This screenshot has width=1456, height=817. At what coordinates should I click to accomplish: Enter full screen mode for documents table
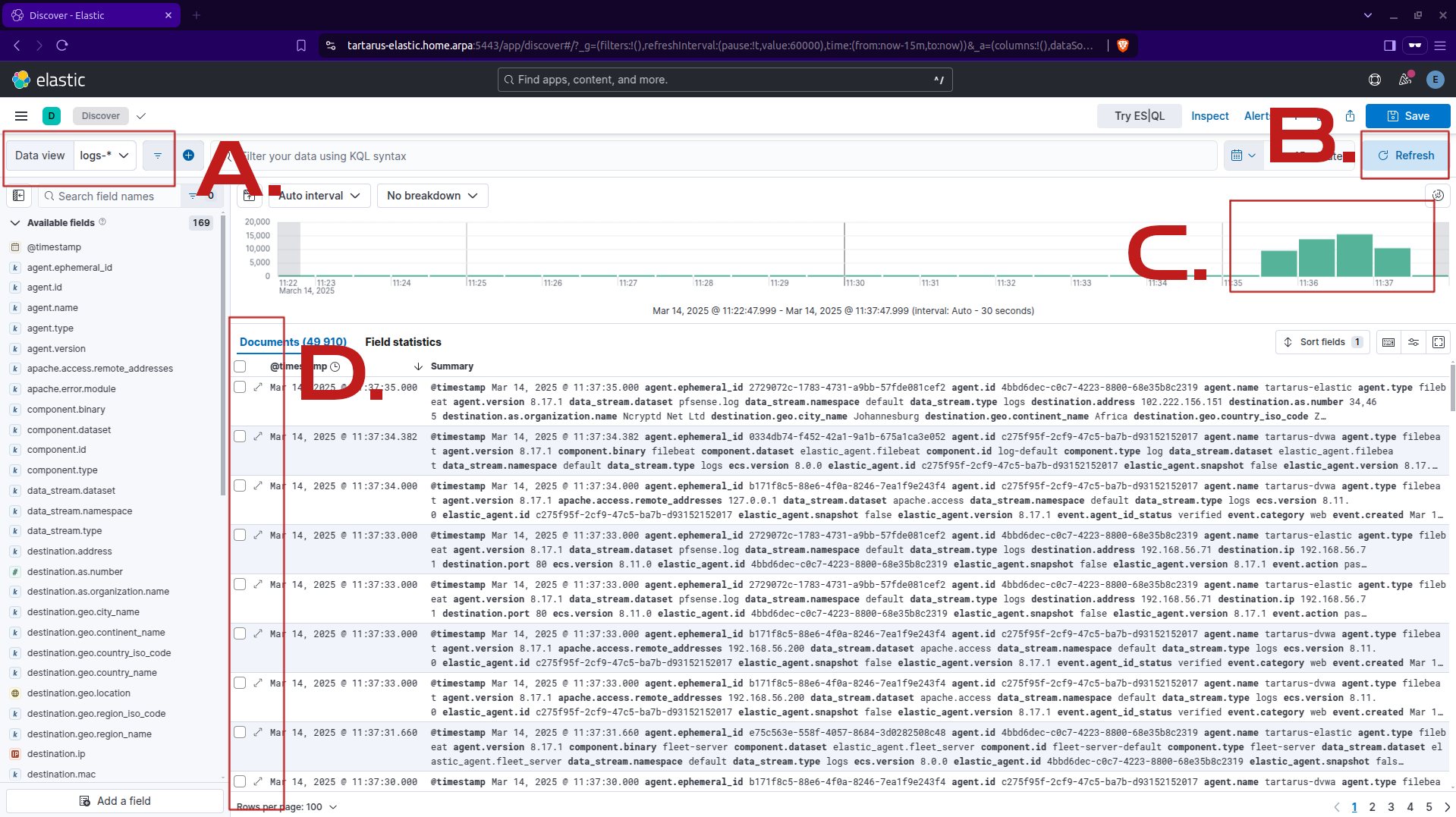(x=1438, y=342)
